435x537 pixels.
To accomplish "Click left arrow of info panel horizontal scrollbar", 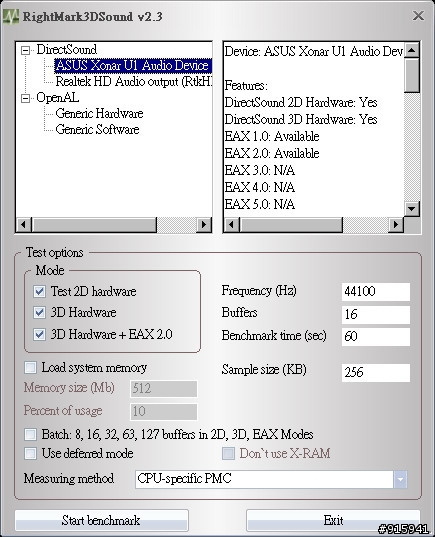I will click(x=232, y=225).
